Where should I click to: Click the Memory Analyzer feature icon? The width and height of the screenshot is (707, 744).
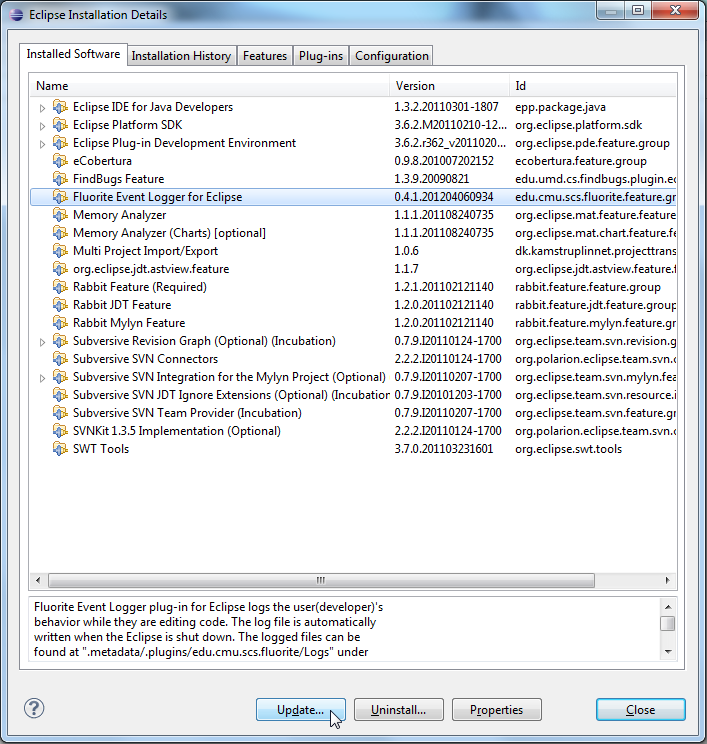click(x=60, y=215)
